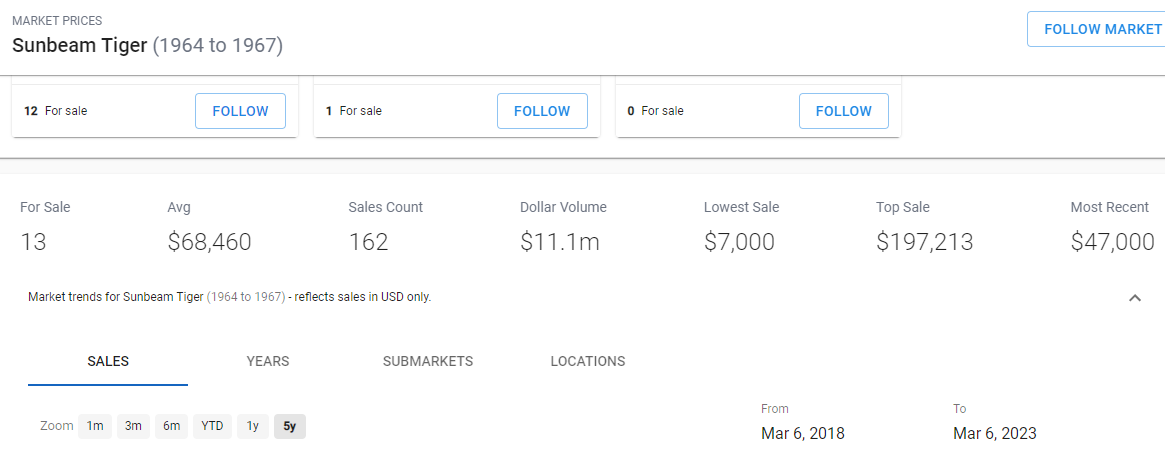Click the FOLLOW MARKET button
This screenshot has width=1165, height=463.
[x=1097, y=29]
